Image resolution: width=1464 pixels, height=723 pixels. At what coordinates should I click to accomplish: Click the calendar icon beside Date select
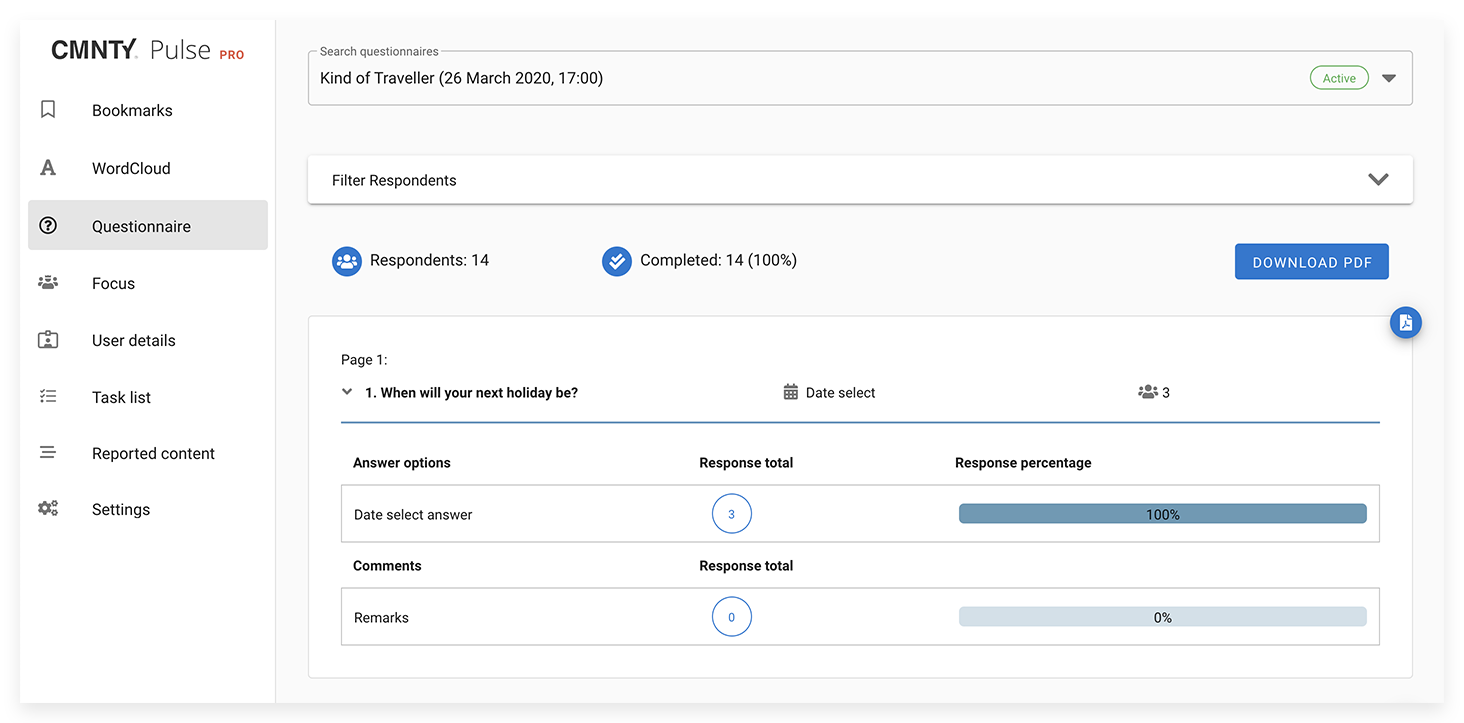791,392
